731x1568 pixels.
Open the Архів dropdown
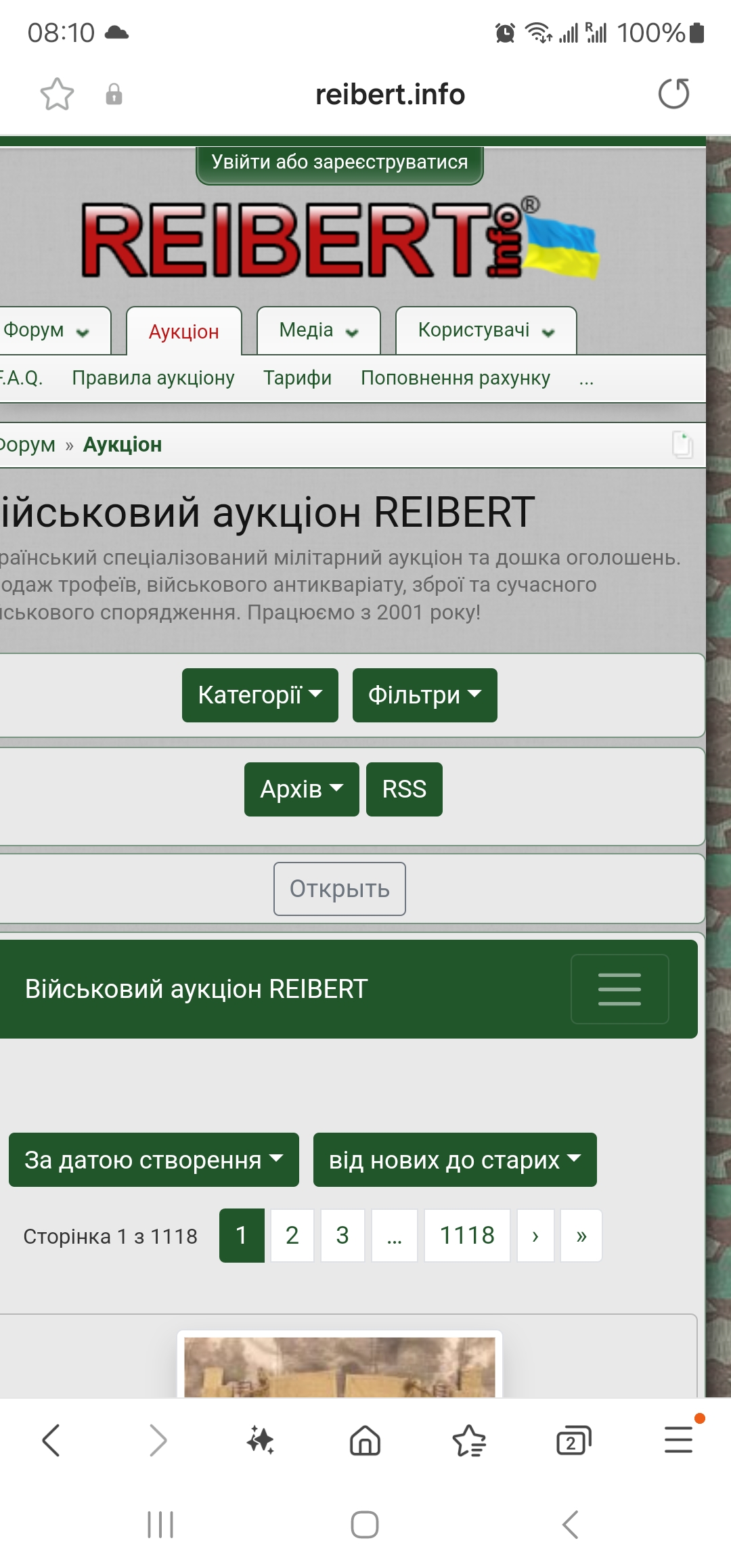(x=301, y=789)
